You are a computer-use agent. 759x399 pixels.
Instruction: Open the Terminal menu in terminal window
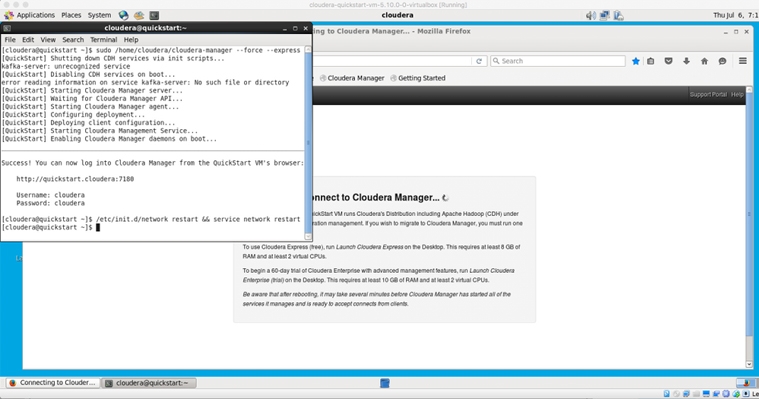[104, 40]
